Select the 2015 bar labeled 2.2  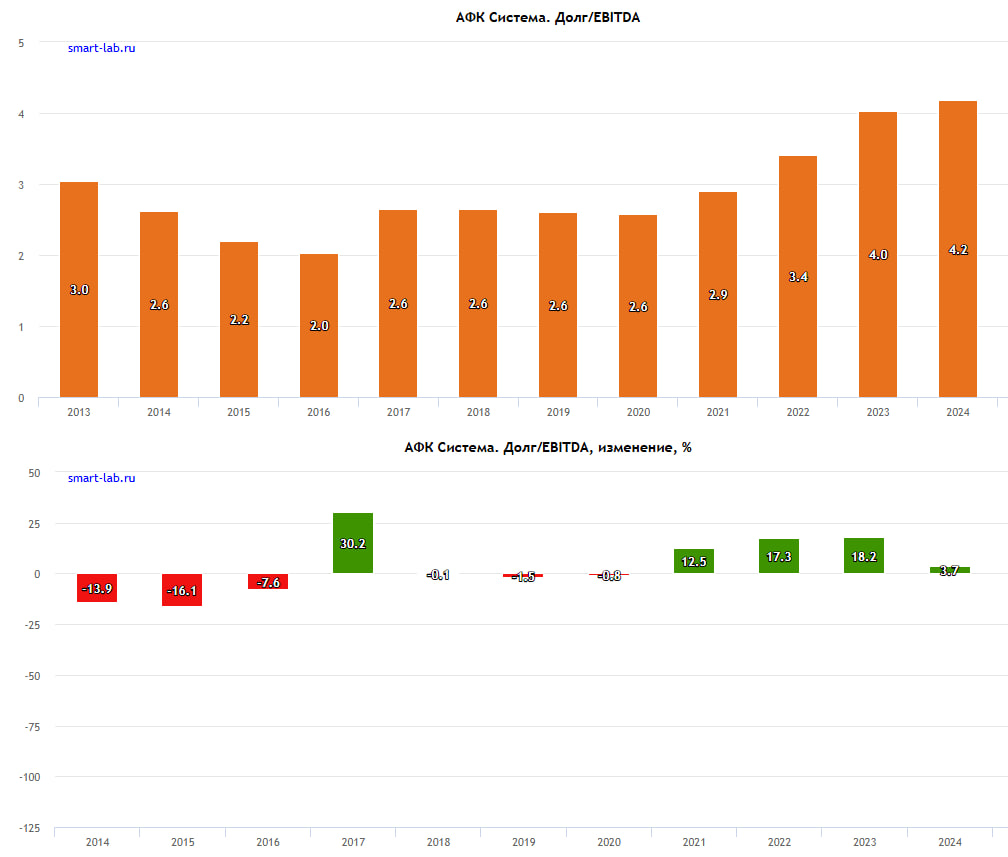(x=239, y=320)
